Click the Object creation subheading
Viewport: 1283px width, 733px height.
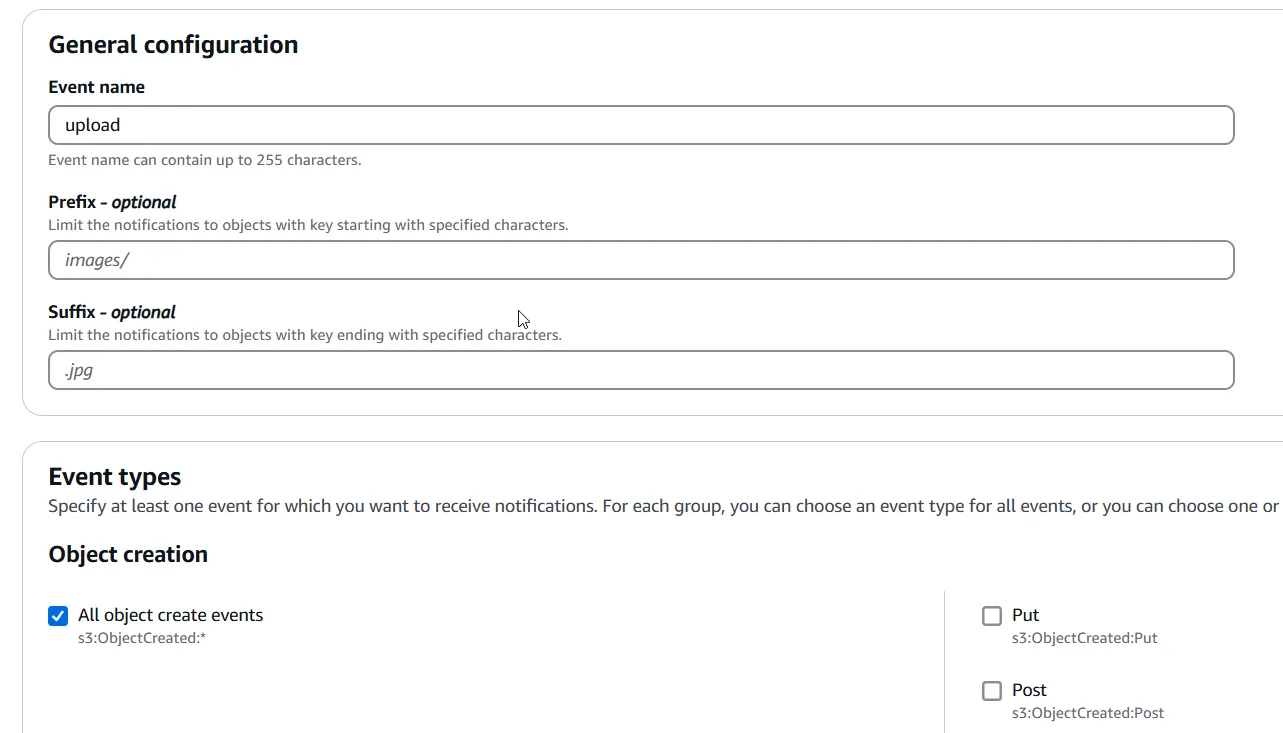coord(128,555)
